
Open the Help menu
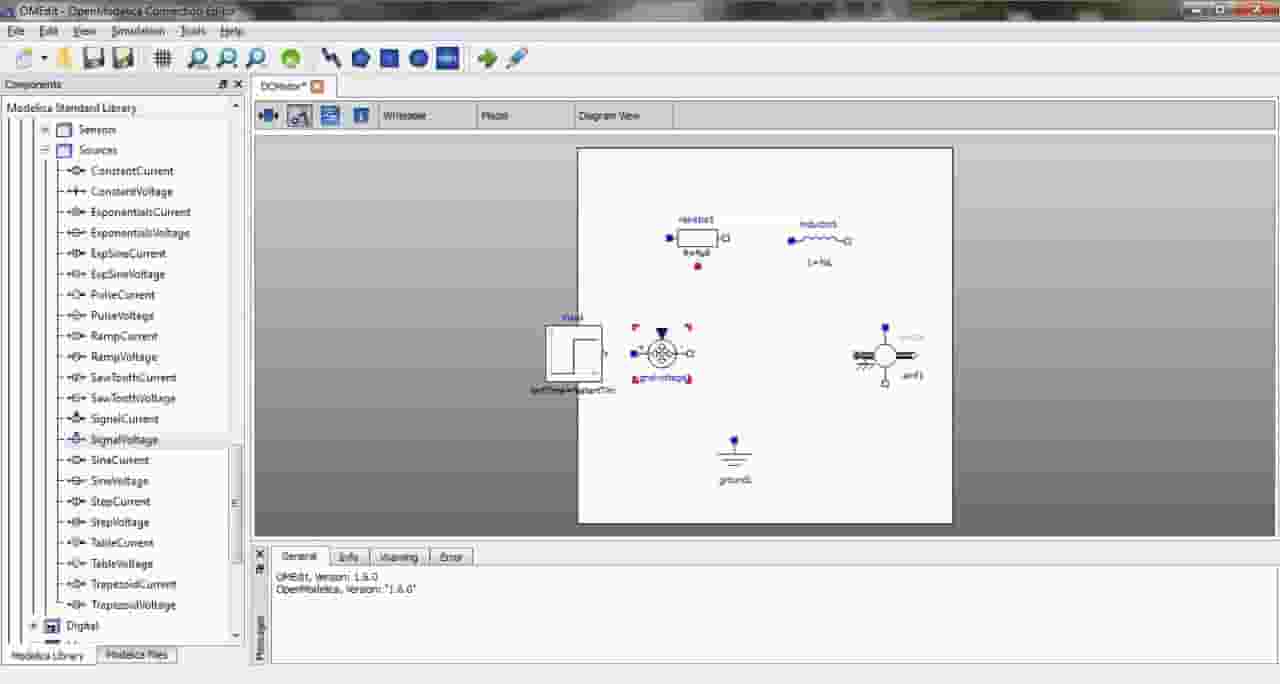(x=231, y=31)
